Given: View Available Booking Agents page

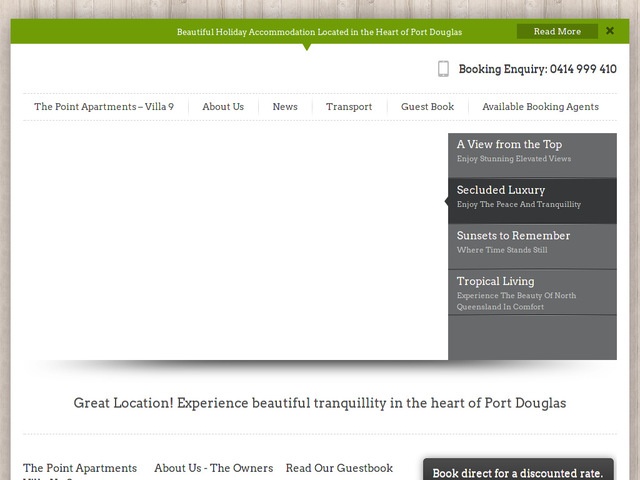Looking at the screenshot, I should click(540, 107).
